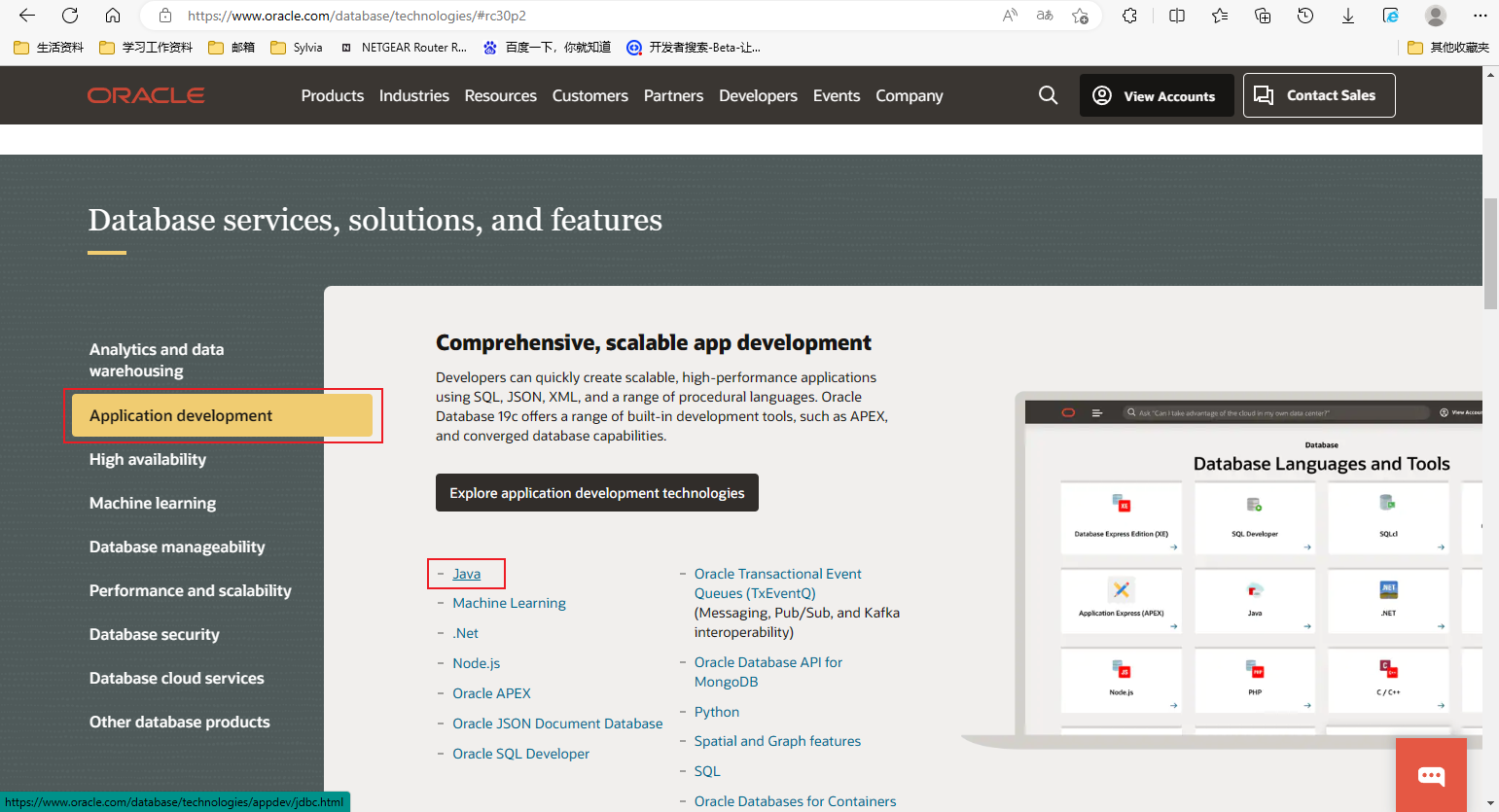Open downloads arrow icon
Image resolution: width=1499 pixels, height=812 pixels.
(x=1348, y=16)
